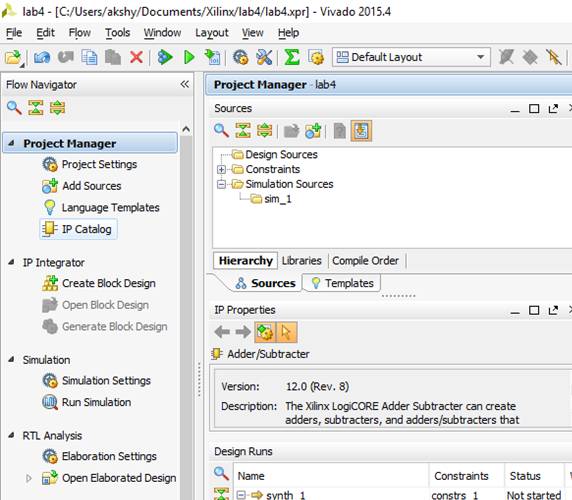572x500 pixels.
Task: Click Run Synthesis green play icon
Action: [x=189, y=57]
